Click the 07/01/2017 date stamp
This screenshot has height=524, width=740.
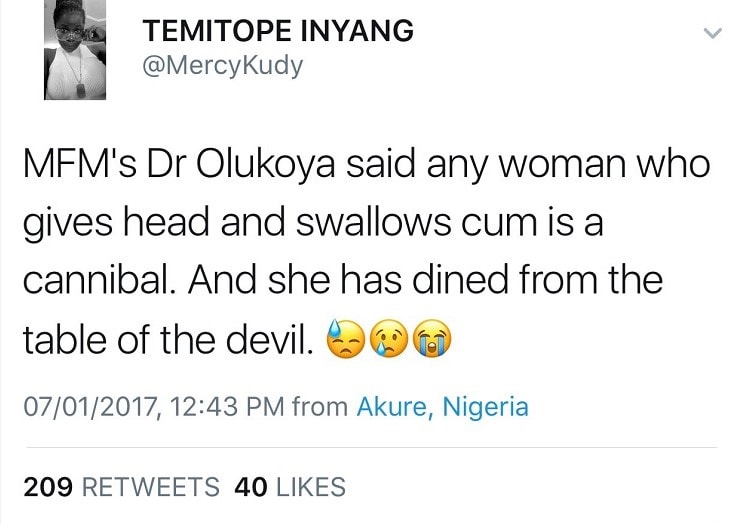(86, 407)
